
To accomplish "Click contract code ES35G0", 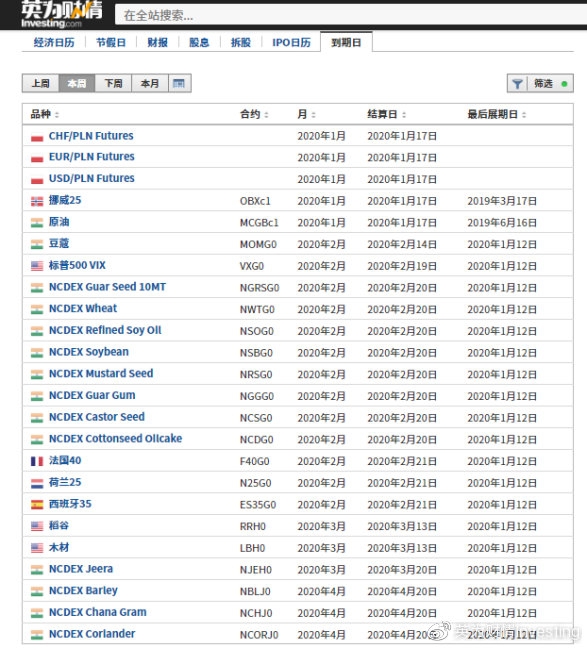I will (x=258, y=505).
